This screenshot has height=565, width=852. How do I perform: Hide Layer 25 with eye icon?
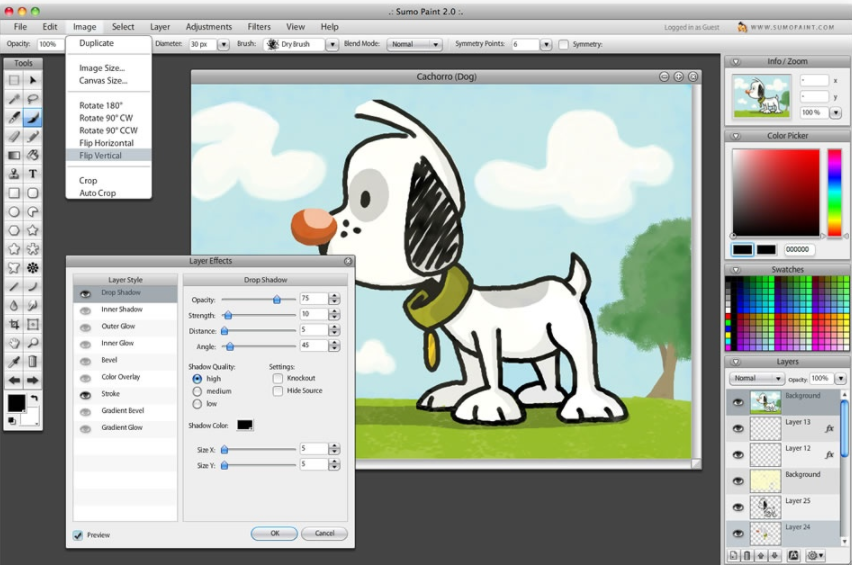(738, 507)
